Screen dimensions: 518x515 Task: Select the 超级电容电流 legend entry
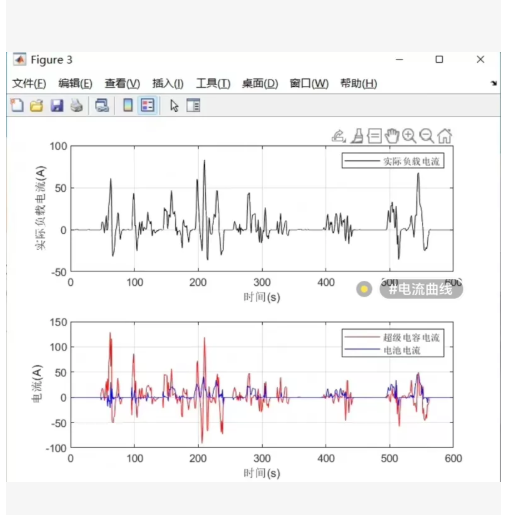click(393, 338)
